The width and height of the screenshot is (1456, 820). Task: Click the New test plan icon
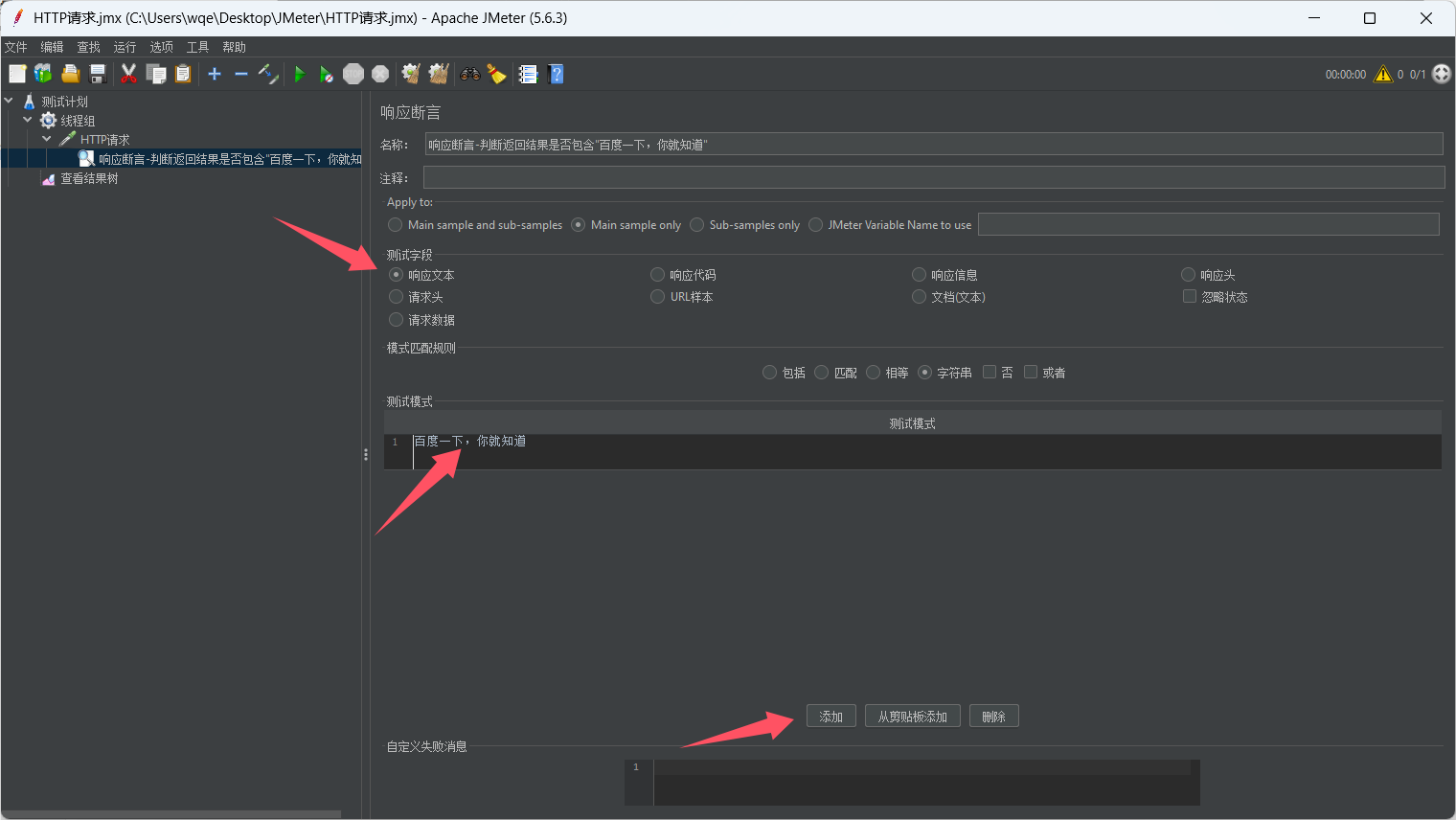pyautogui.click(x=17, y=74)
